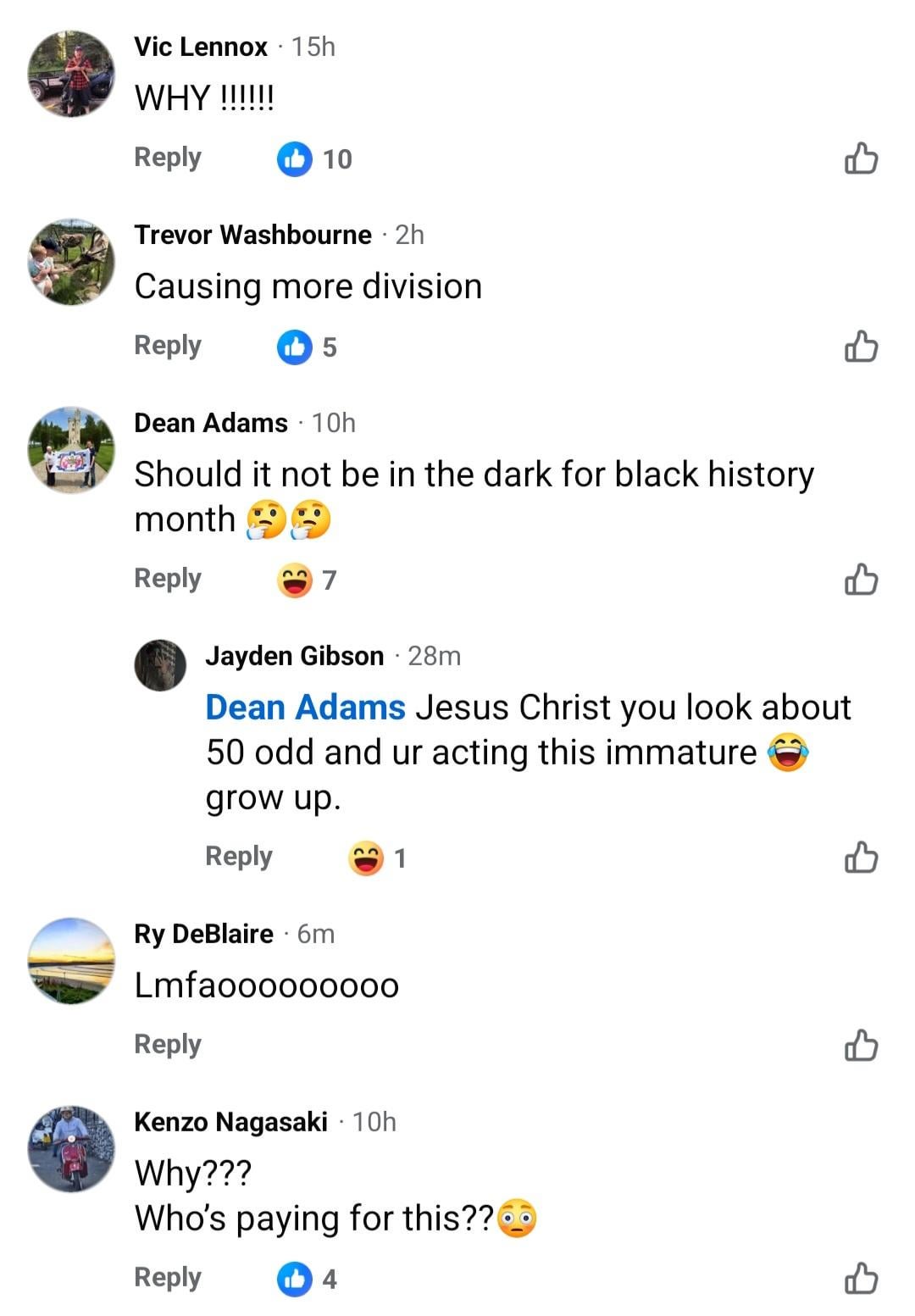Reply to Ry DeBlaire's comment
915x1316 pixels.
point(168,1045)
